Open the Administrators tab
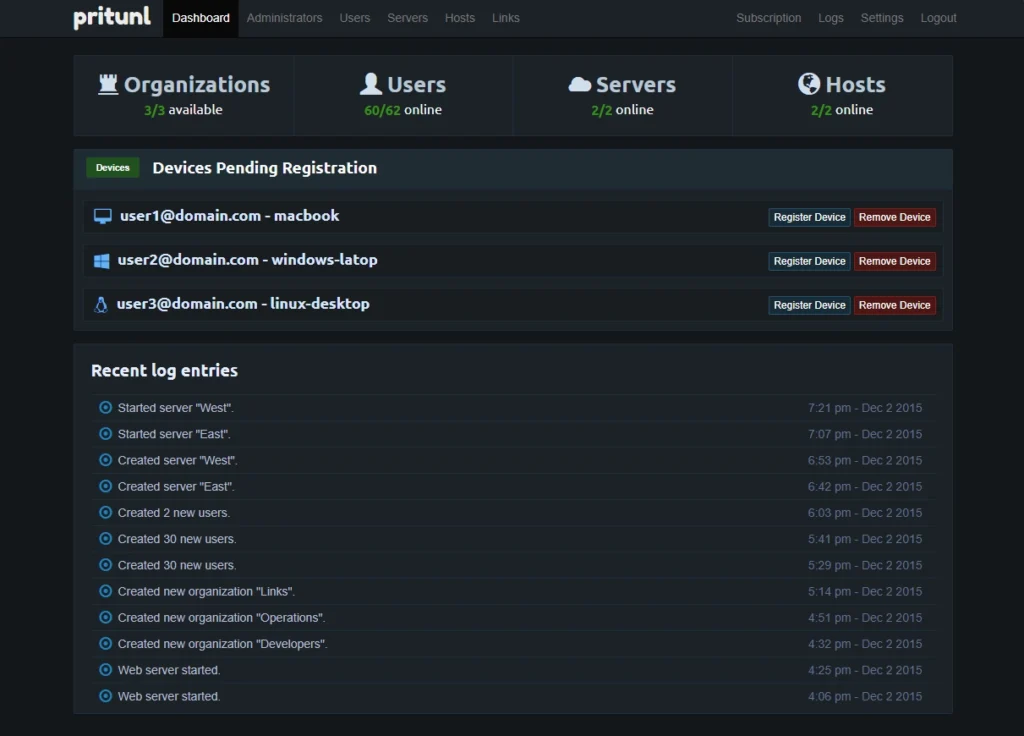This screenshot has width=1024, height=736. 284,18
